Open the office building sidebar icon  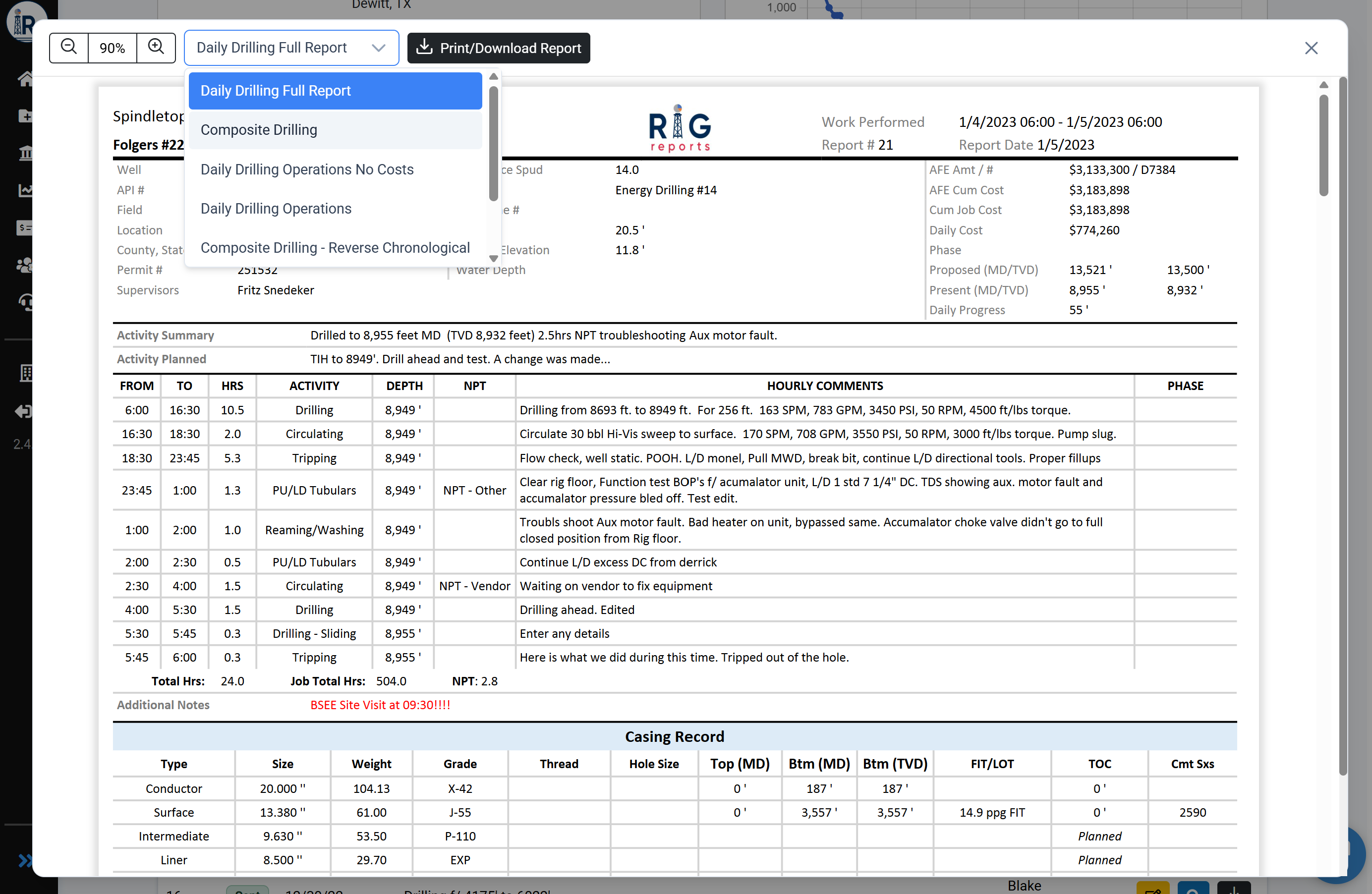point(25,373)
